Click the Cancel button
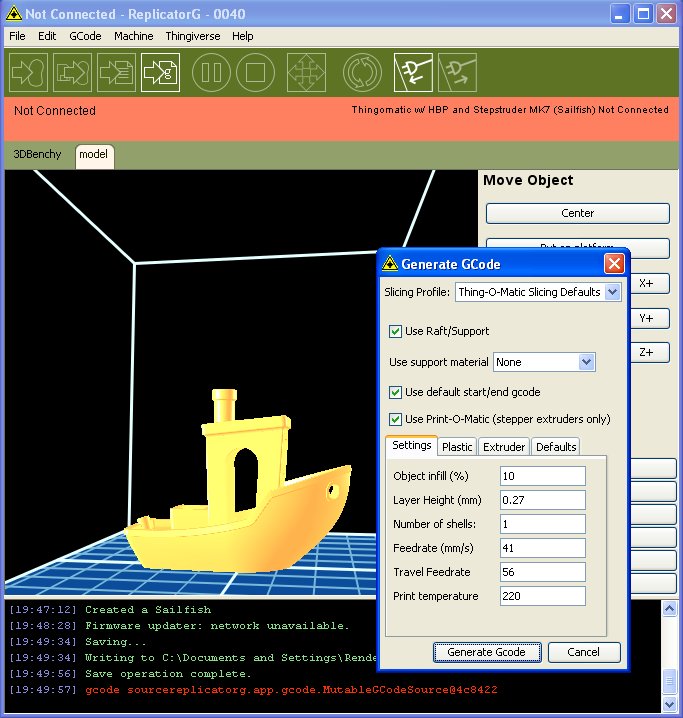Screen dimensions: 683x718 [583, 652]
